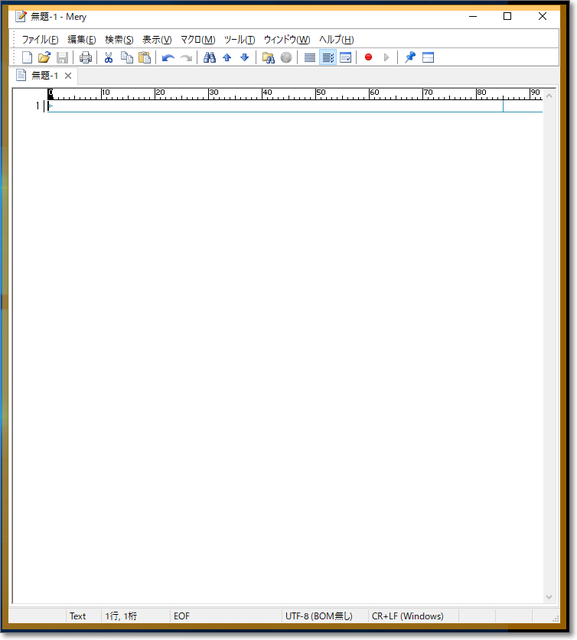Open the Text mode selector in status bar
Image resolution: width=577 pixels, height=640 pixels.
pyautogui.click(x=78, y=616)
